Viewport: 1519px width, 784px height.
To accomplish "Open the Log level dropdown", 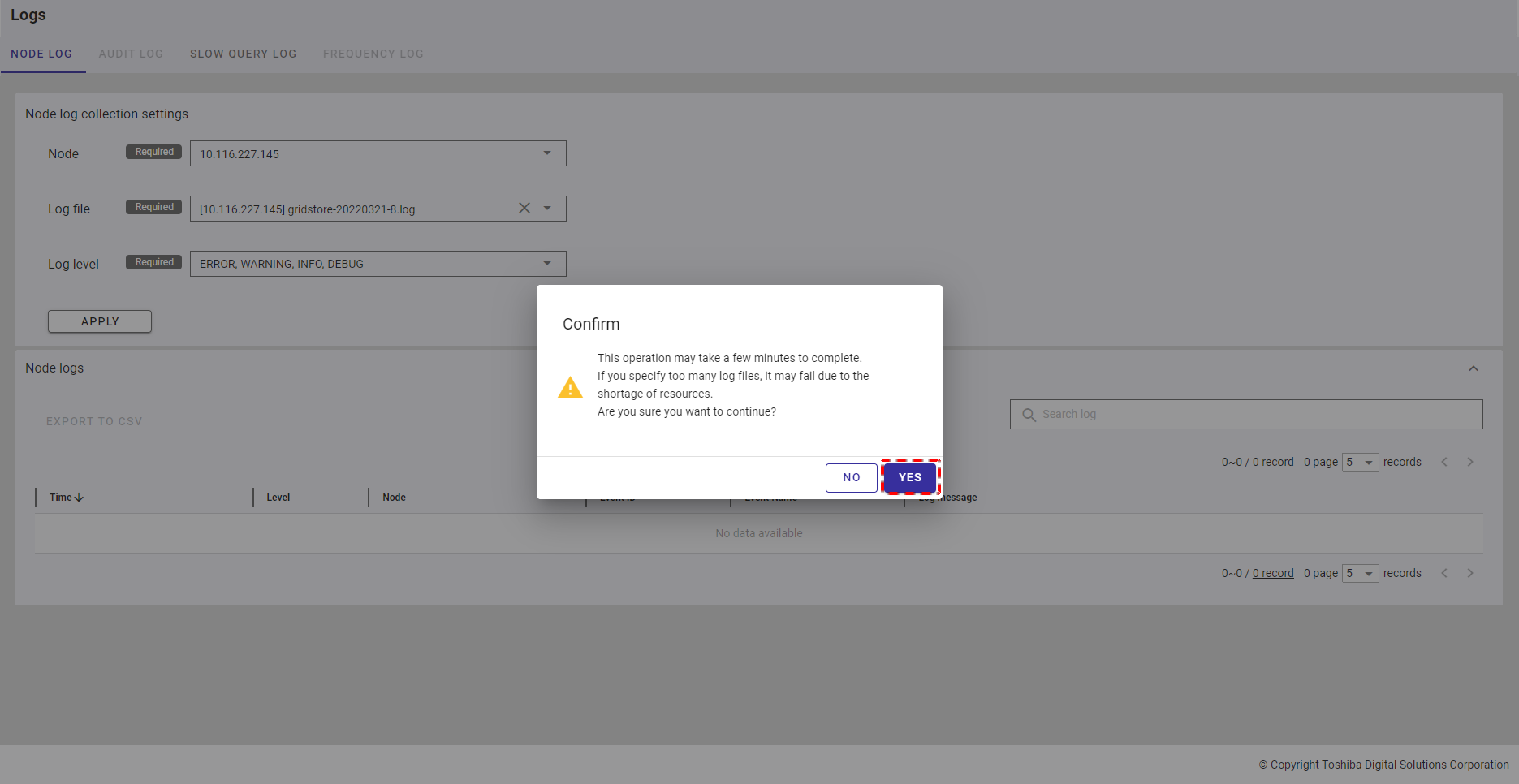I will pyautogui.click(x=547, y=264).
